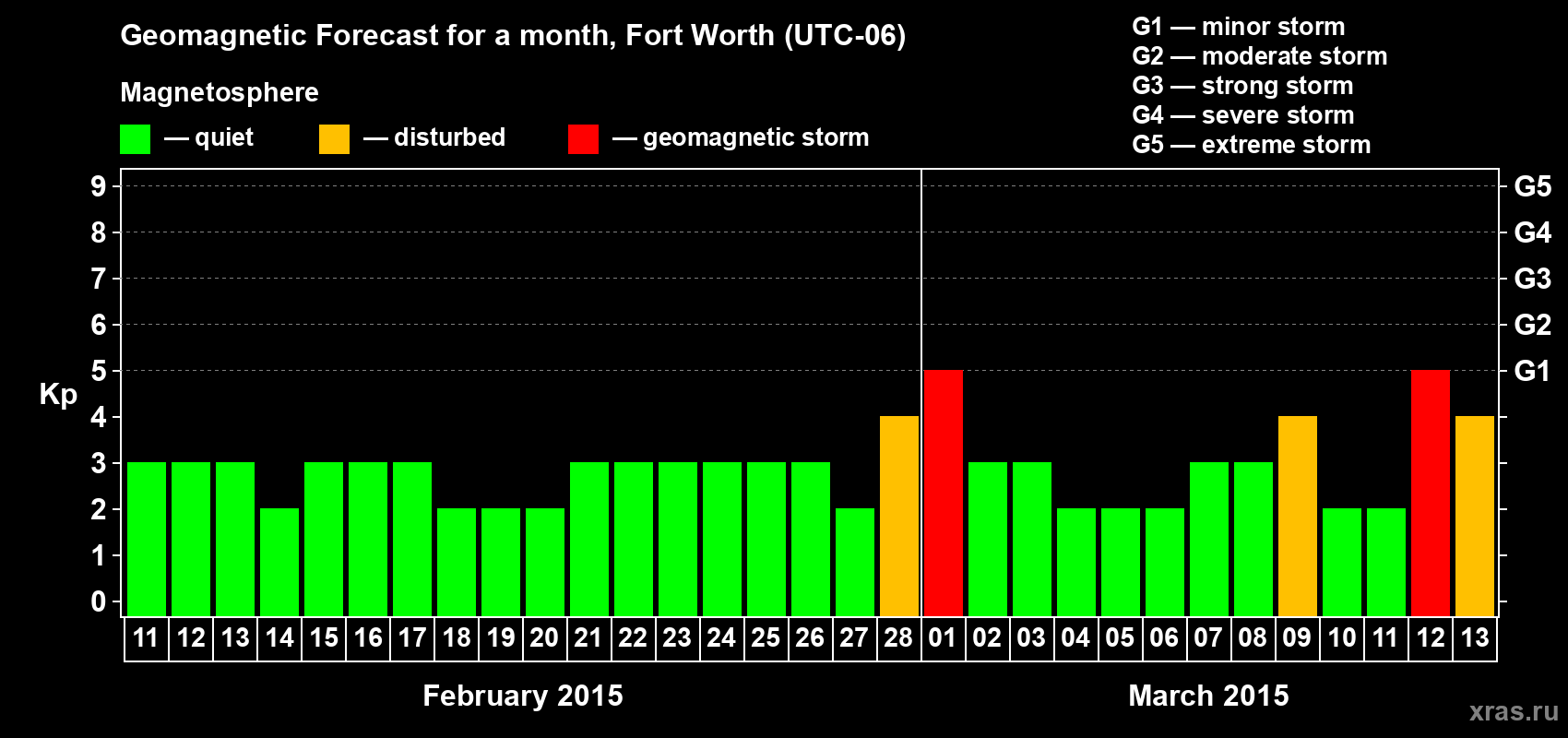Click the February 2015 month label
This screenshot has width=1568, height=738.
pos(523,696)
